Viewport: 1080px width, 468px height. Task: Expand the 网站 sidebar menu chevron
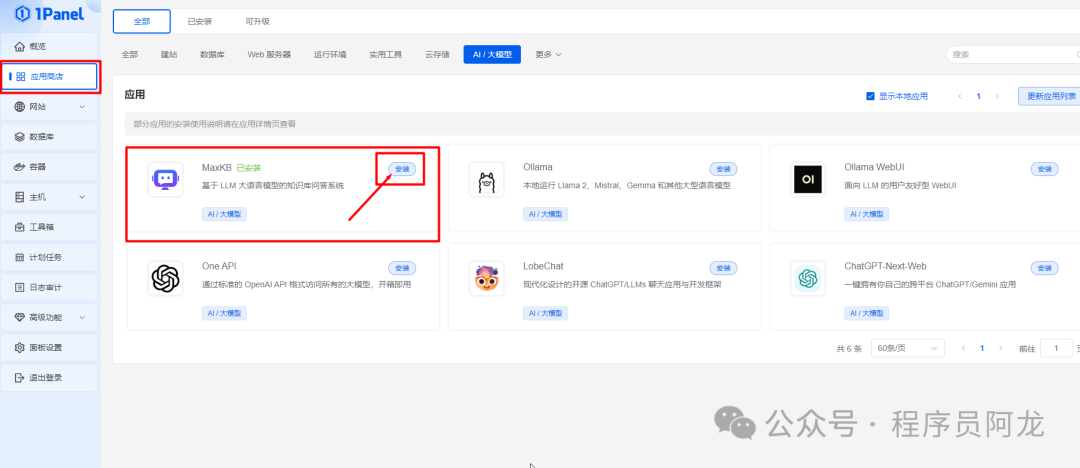83,107
